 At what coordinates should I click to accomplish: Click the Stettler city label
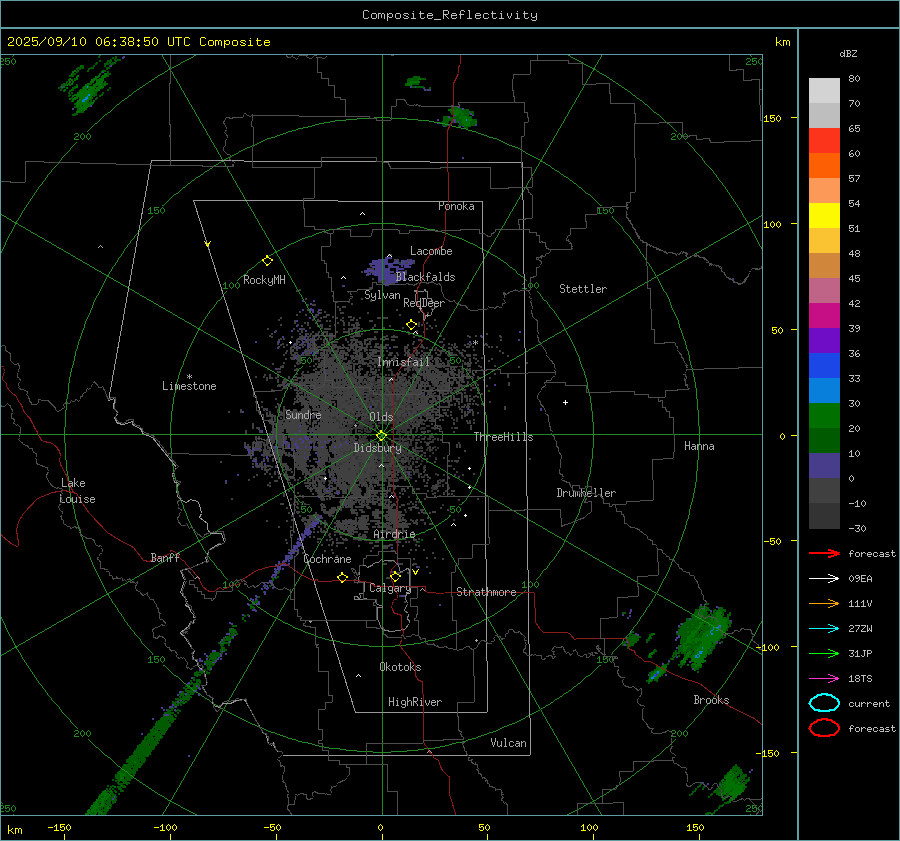click(583, 289)
